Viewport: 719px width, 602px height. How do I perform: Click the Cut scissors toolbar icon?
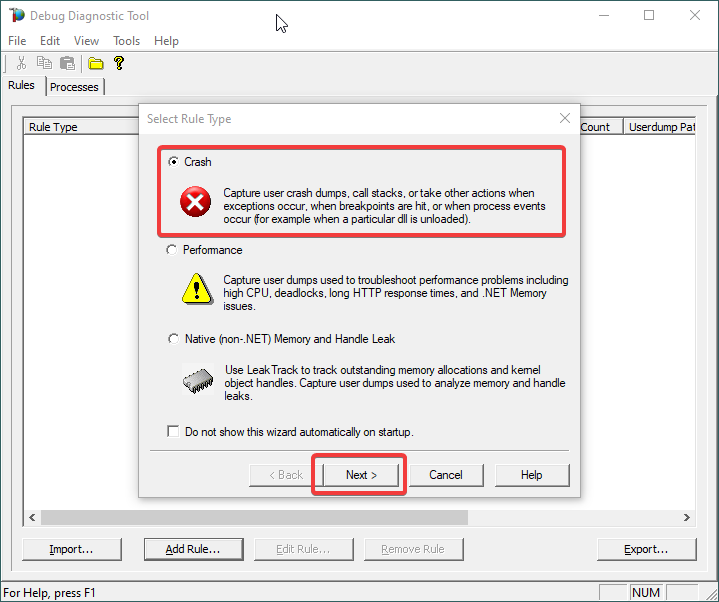tap(21, 63)
